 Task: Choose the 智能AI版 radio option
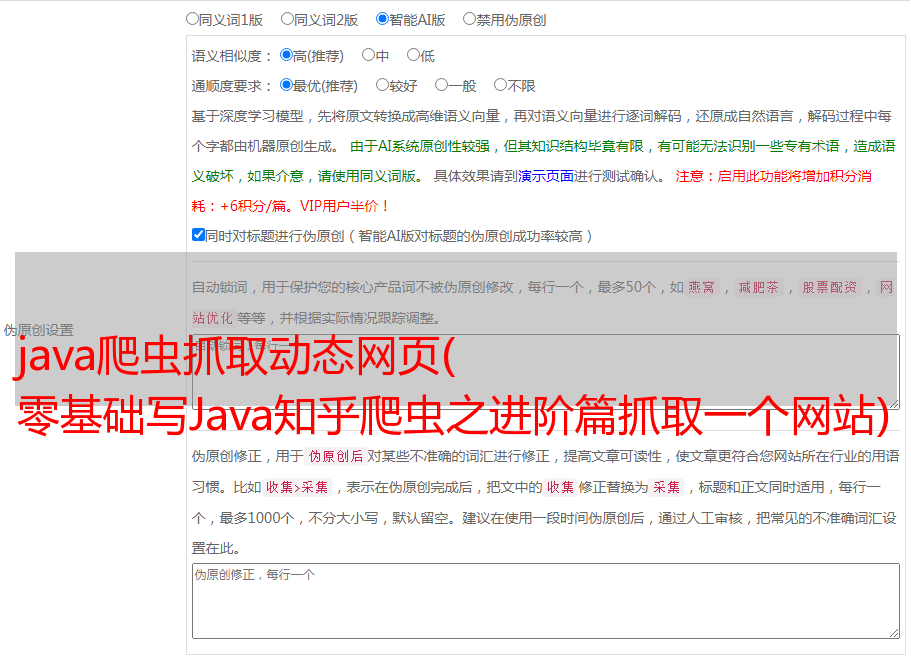click(x=382, y=19)
